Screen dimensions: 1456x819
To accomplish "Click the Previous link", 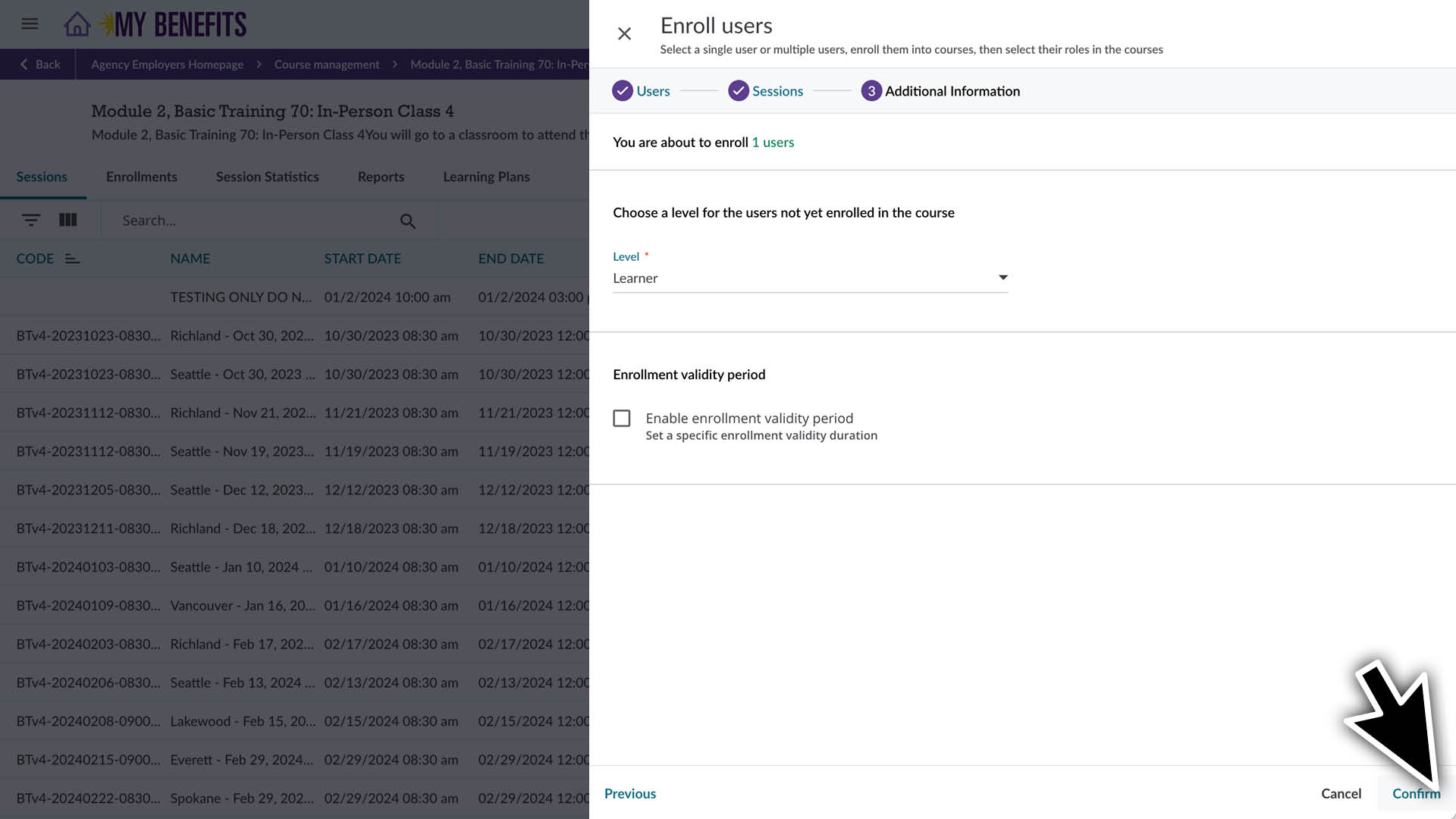I will point(630,793).
